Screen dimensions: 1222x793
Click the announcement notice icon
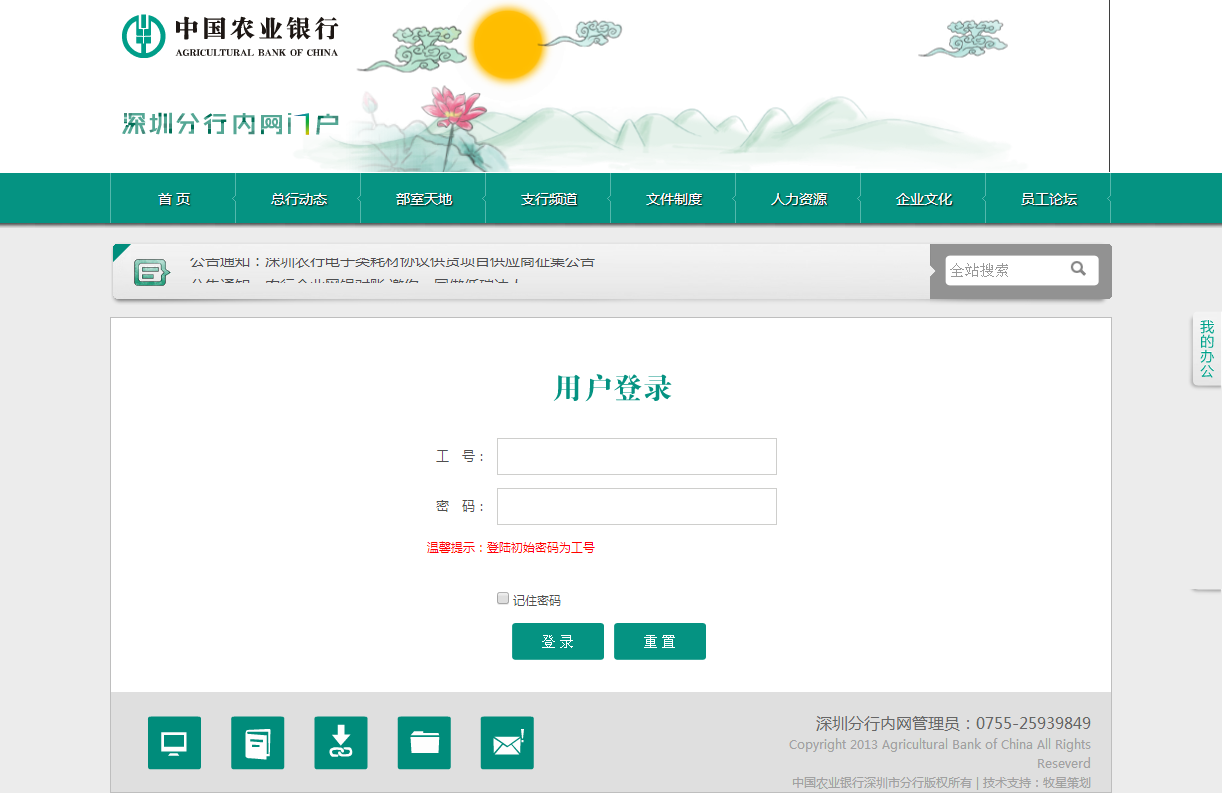click(x=151, y=272)
